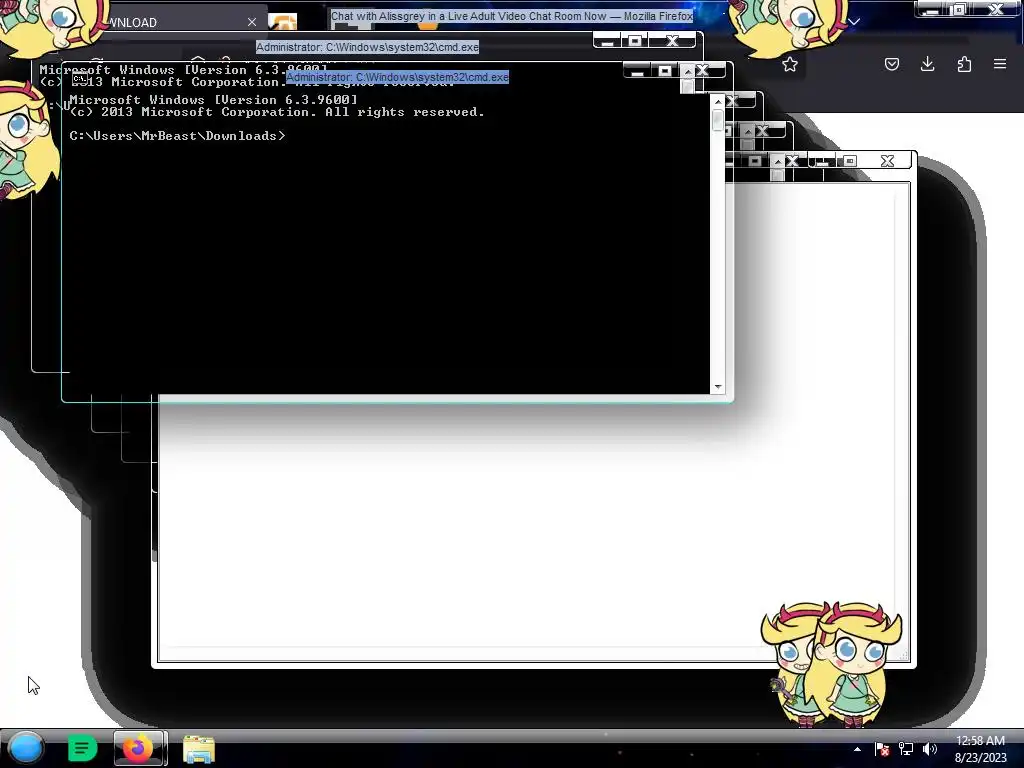Open the network tray icon
This screenshot has width=1024, height=768.
pyautogui.click(x=906, y=749)
